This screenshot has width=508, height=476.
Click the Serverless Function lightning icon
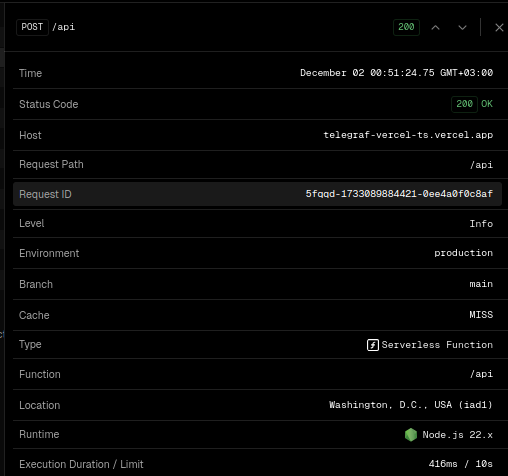[x=373, y=345]
